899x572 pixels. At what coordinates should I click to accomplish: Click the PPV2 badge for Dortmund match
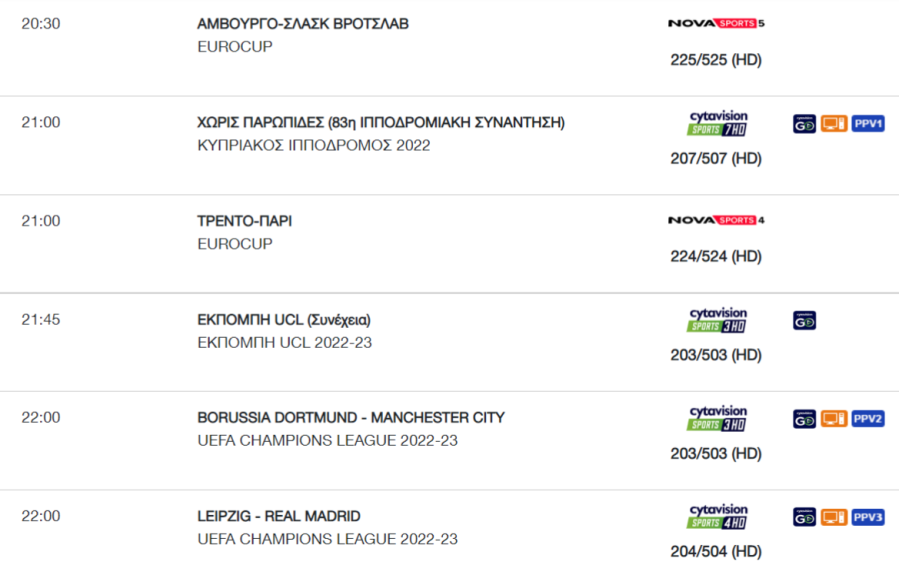867,419
